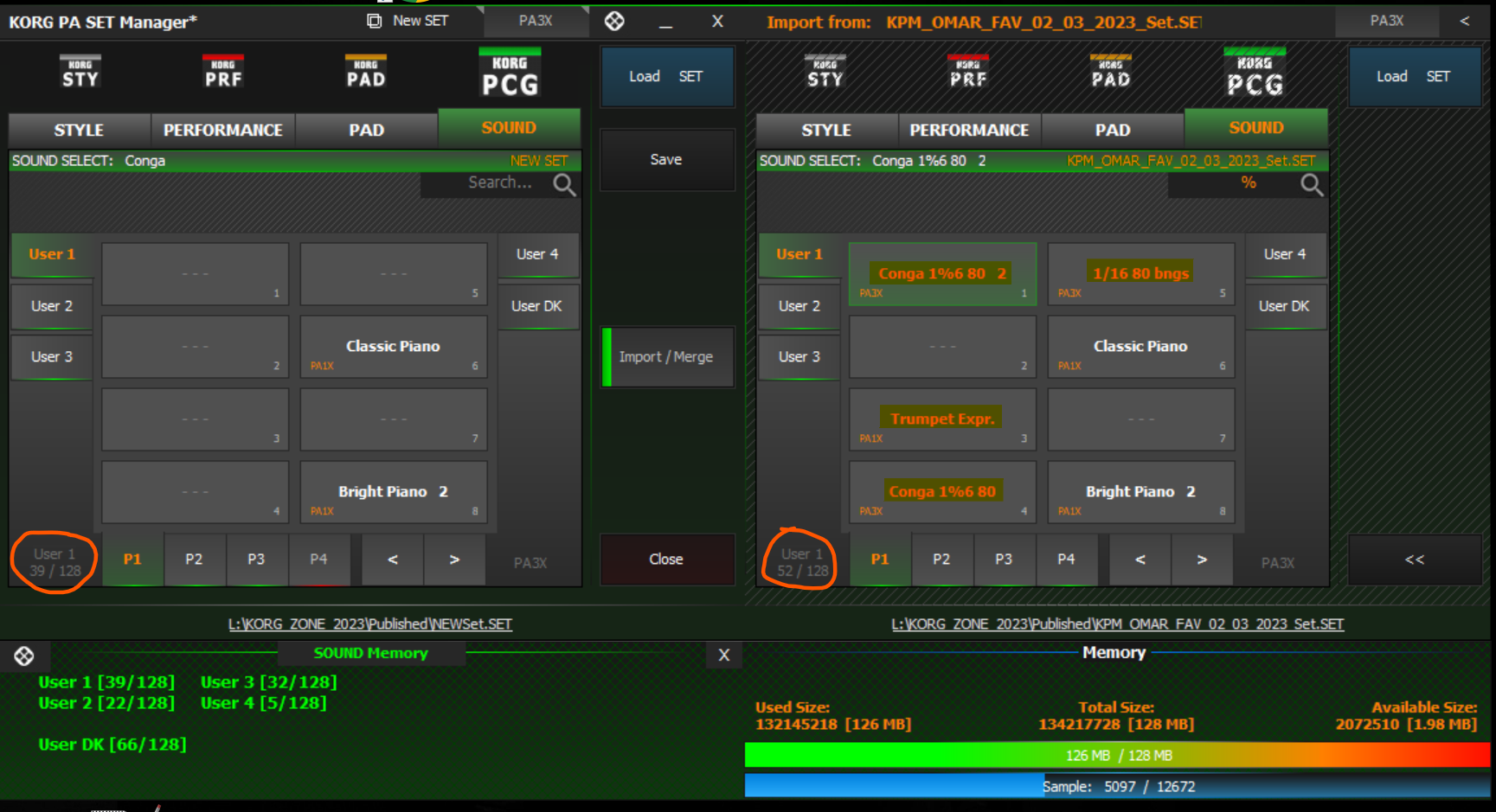Select User 3 bank in import panel

[799, 357]
